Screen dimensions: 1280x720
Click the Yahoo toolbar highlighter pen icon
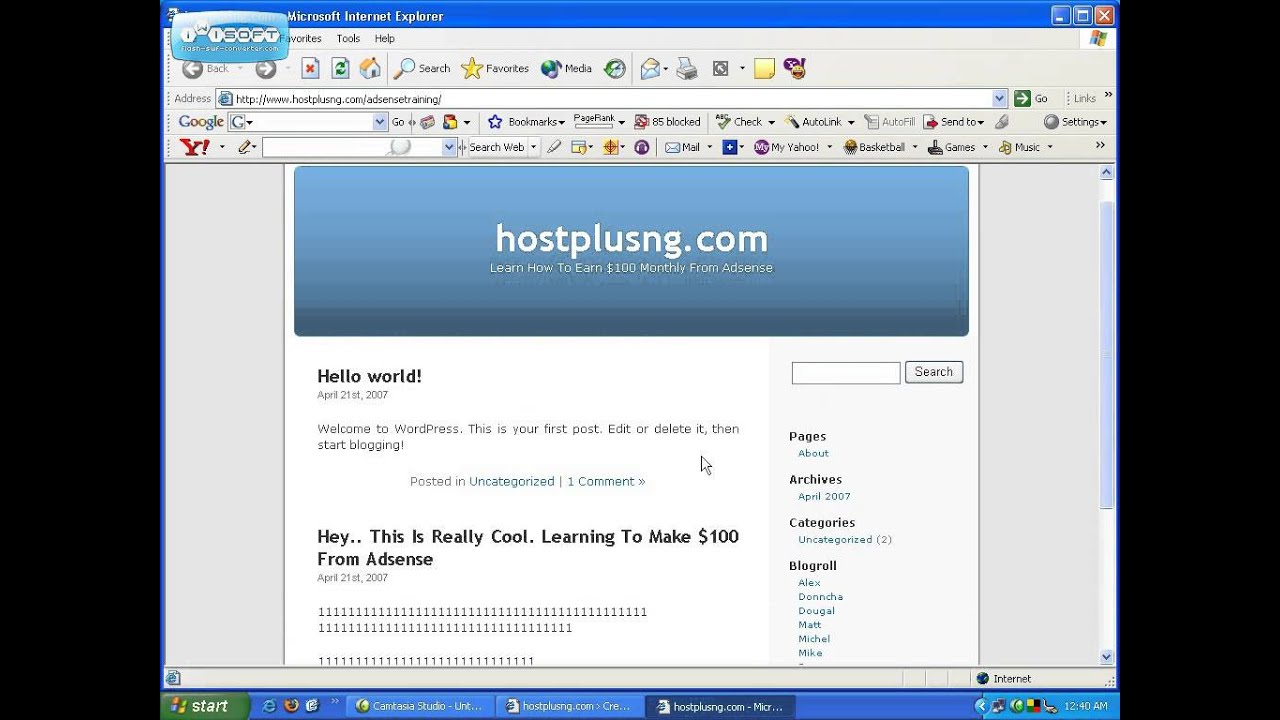pyautogui.click(x=554, y=147)
